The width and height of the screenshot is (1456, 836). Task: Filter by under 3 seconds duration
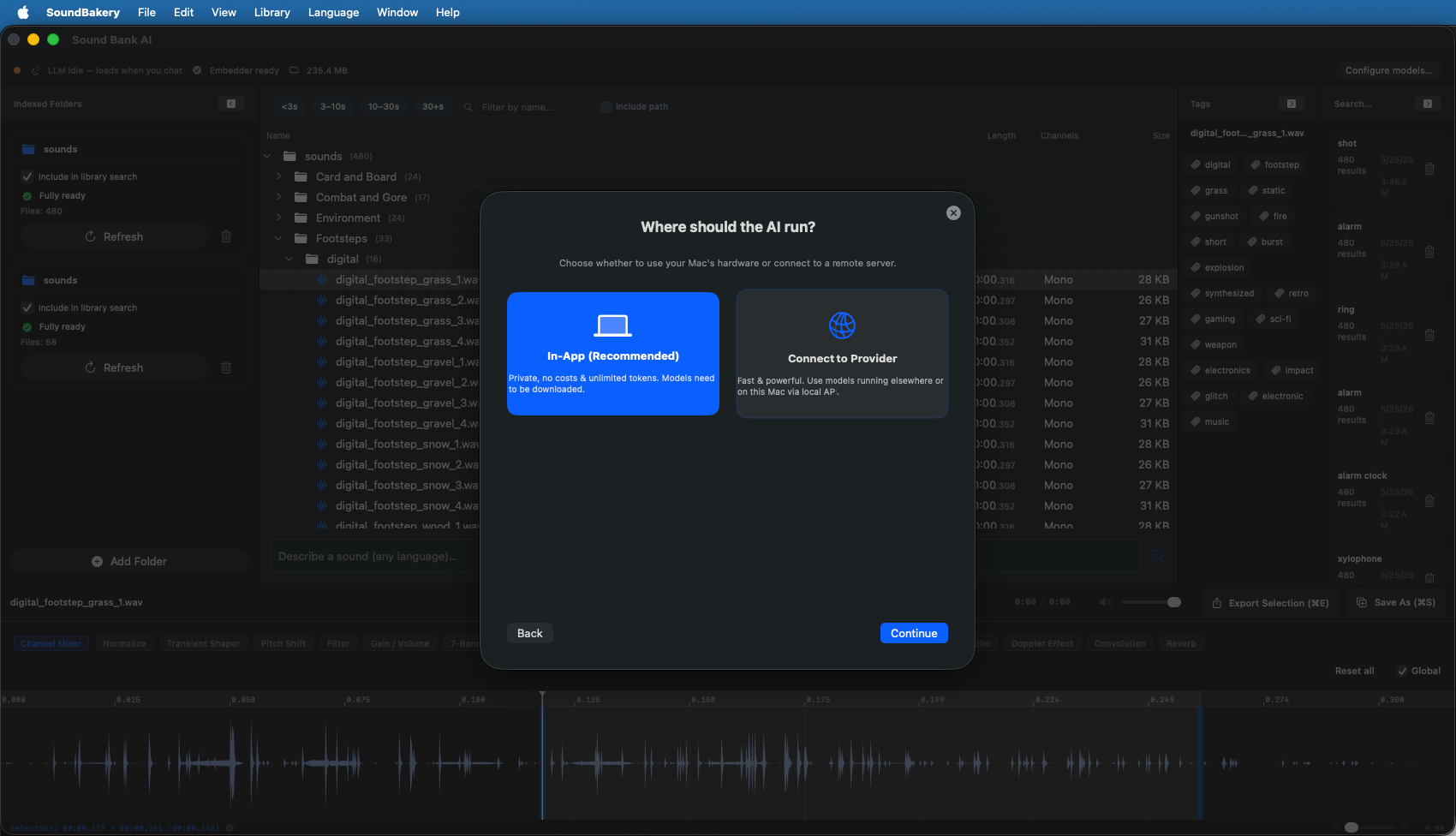click(289, 106)
